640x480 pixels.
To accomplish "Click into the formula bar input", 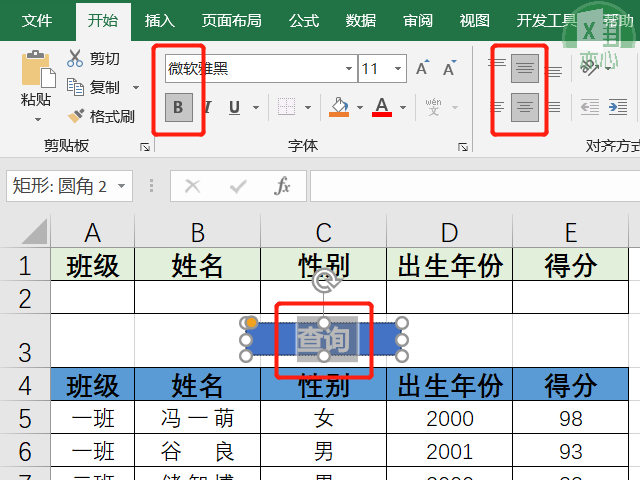I will point(475,186).
